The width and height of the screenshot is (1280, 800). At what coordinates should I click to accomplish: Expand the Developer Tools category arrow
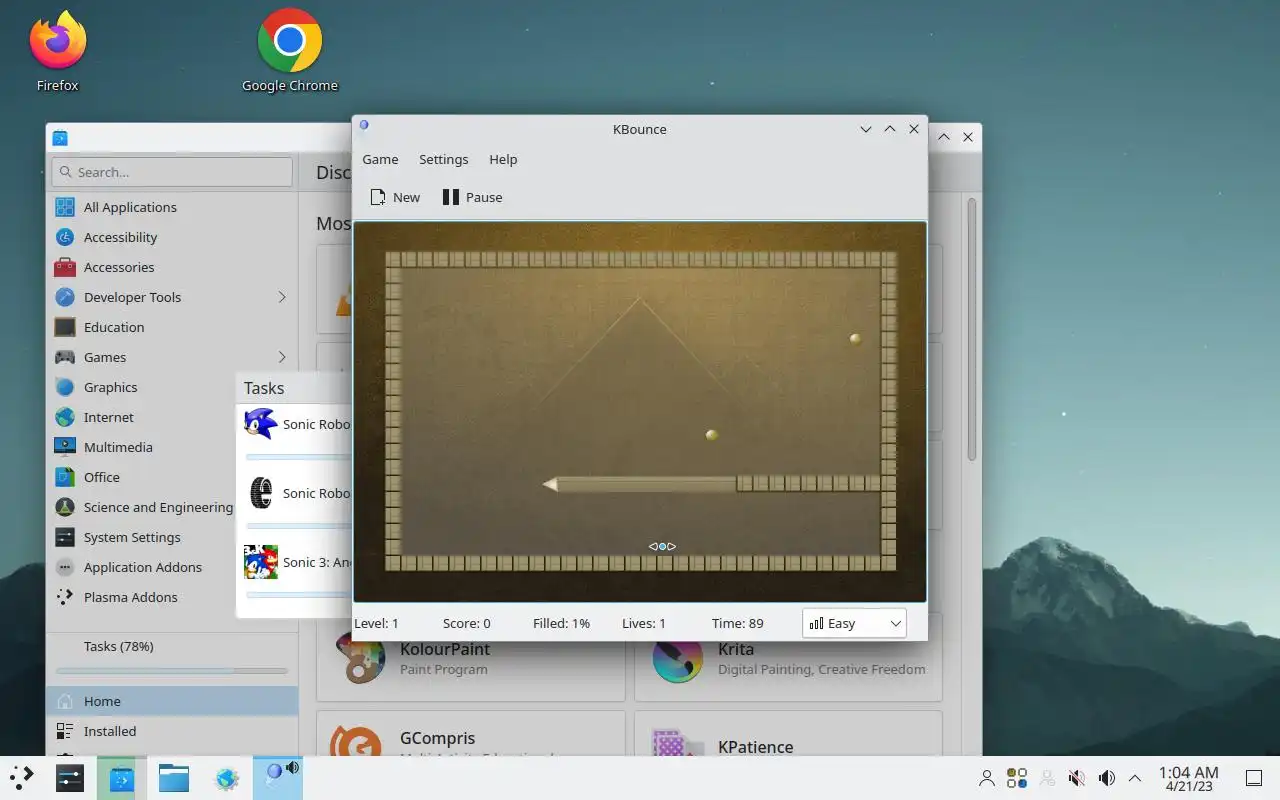[282, 297]
